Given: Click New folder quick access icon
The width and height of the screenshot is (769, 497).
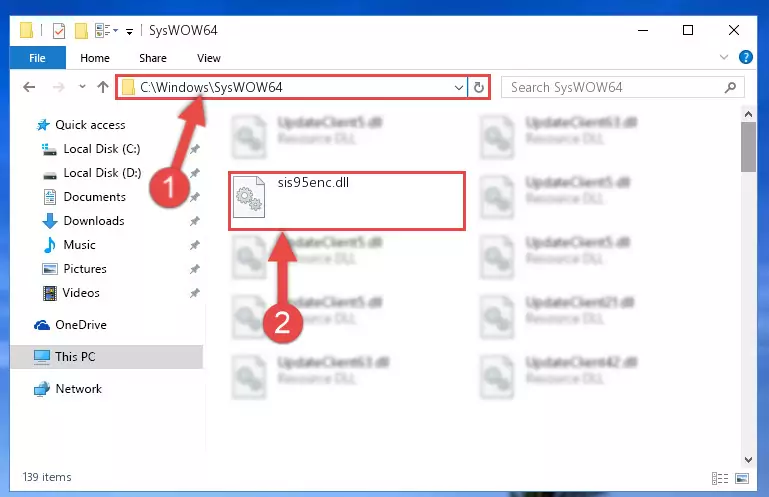Looking at the screenshot, I should point(81,30).
